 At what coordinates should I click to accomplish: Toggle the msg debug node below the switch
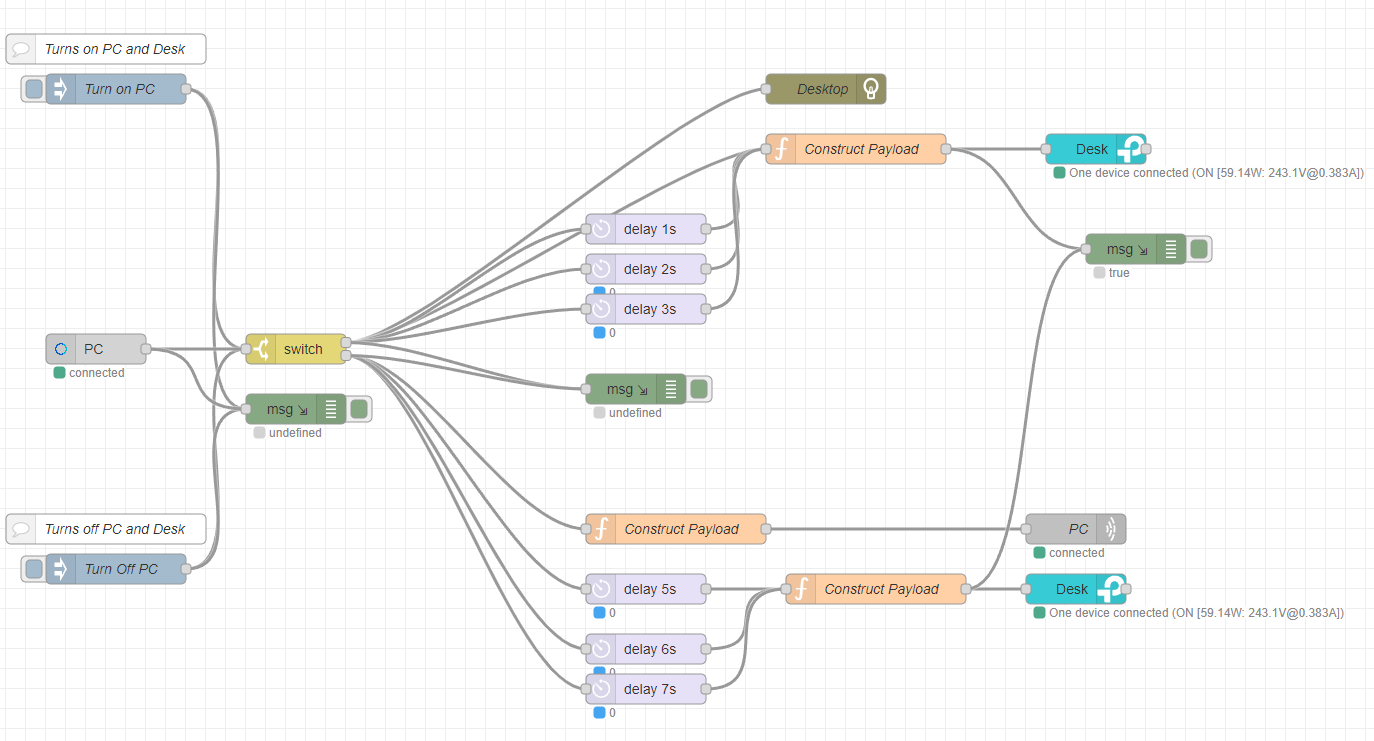(x=359, y=409)
